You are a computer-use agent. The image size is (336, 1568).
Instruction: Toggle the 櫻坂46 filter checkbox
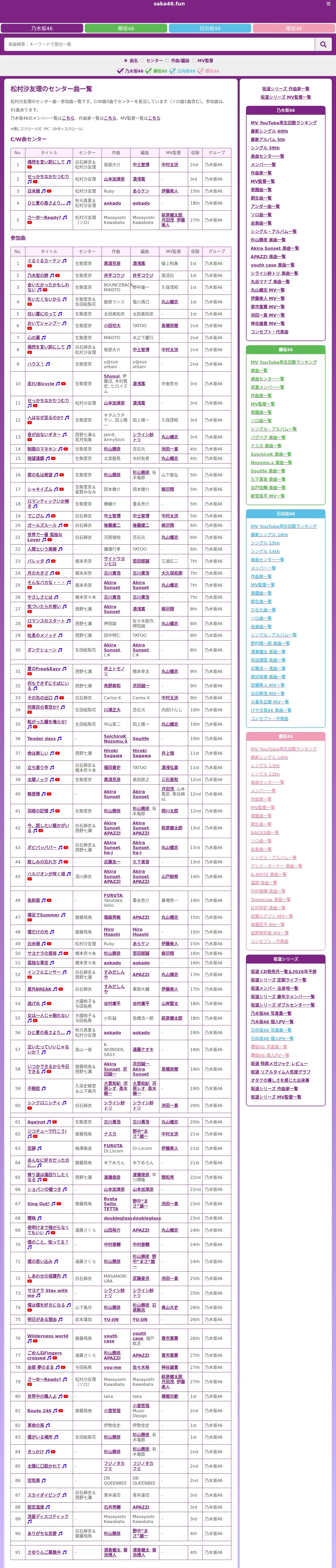201,71
